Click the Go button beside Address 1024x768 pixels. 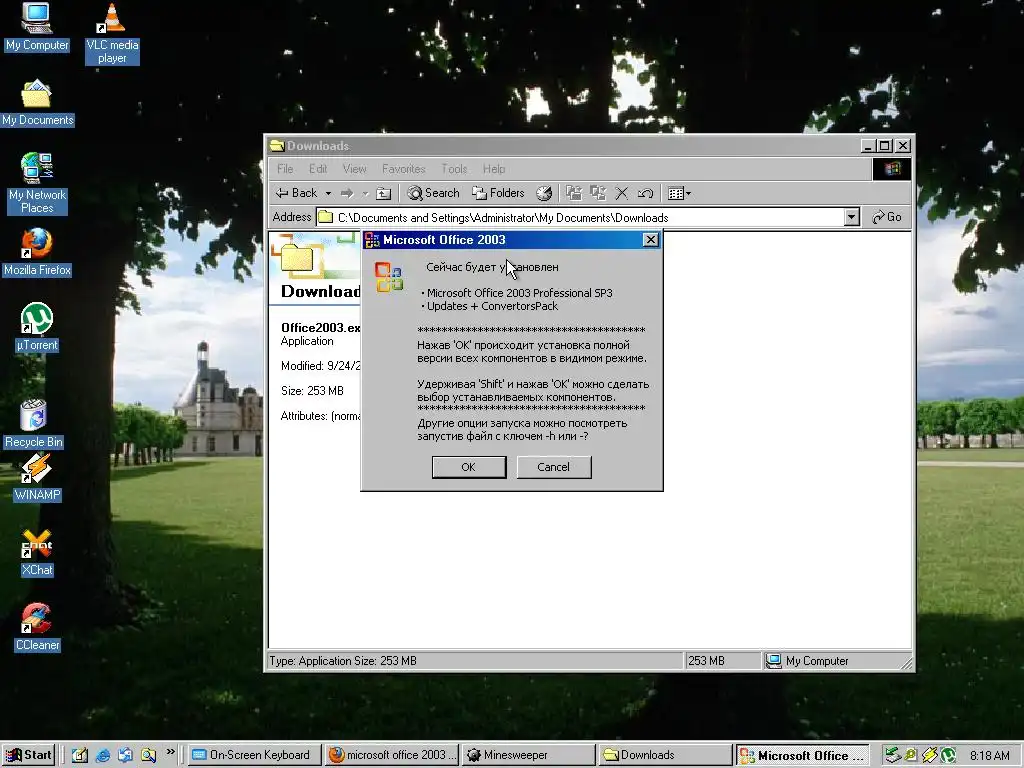click(887, 217)
